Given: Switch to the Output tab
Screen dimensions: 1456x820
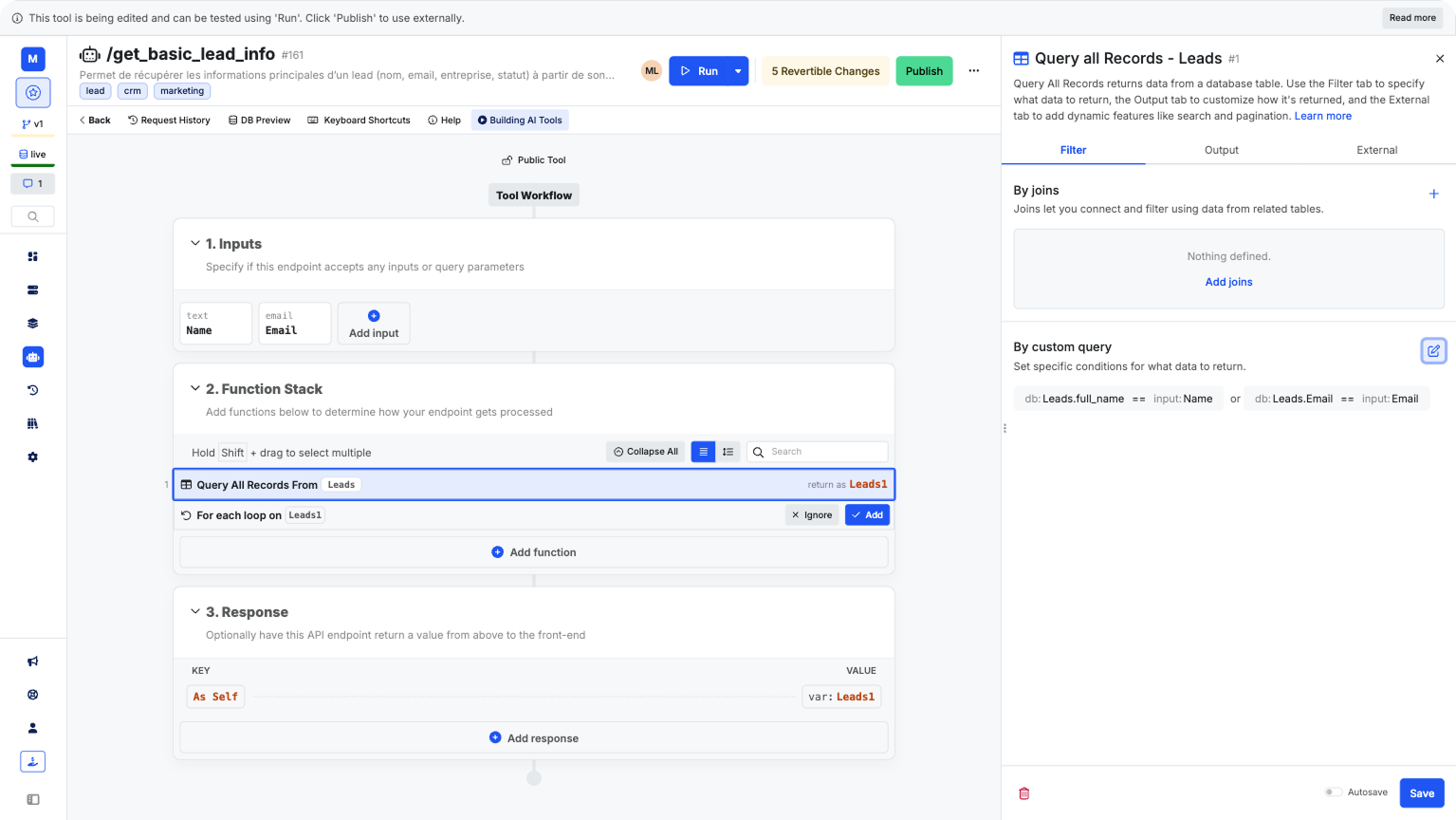Looking at the screenshot, I should (x=1221, y=150).
